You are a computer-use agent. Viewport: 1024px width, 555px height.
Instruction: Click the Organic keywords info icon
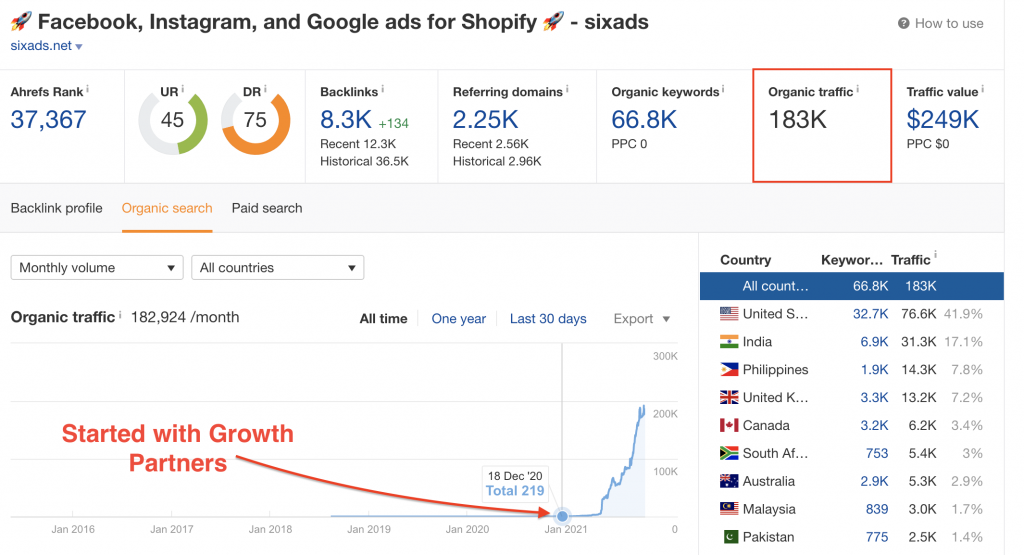click(723, 89)
